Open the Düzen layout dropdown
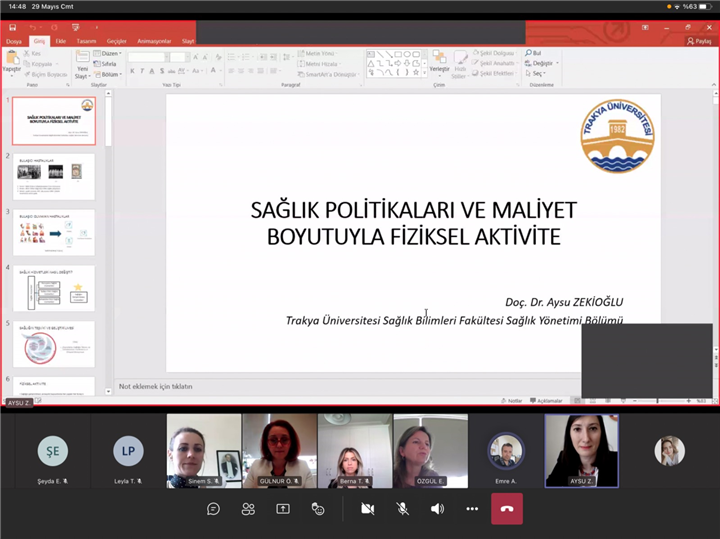This screenshot has width=720, height=539. 107,54
